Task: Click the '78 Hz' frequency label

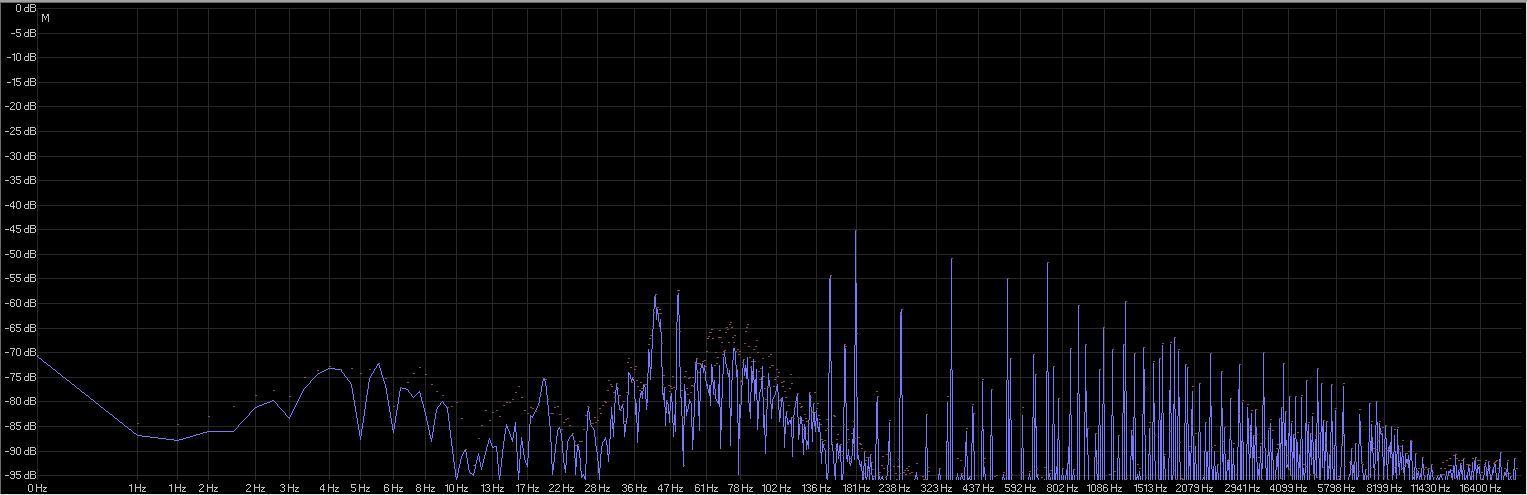Action: pyautogui.click(x=740, y=489)
